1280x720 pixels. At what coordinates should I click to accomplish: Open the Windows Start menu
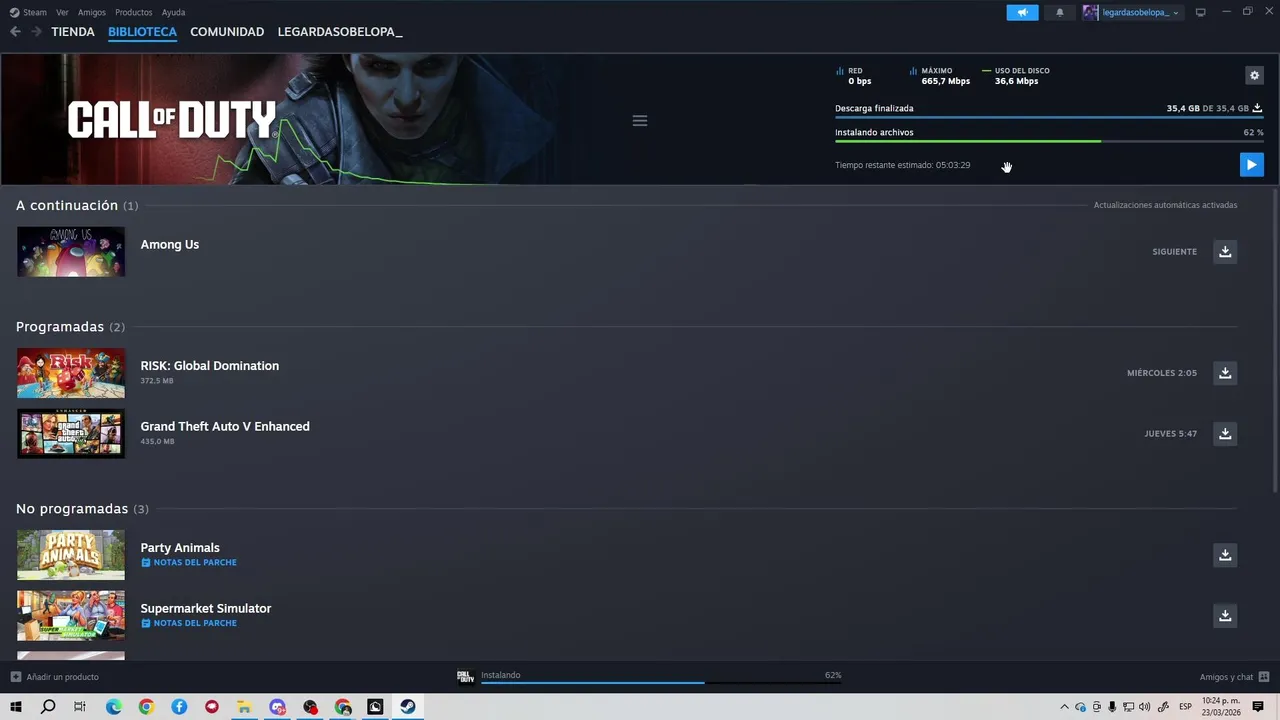(x=16, y=707)
